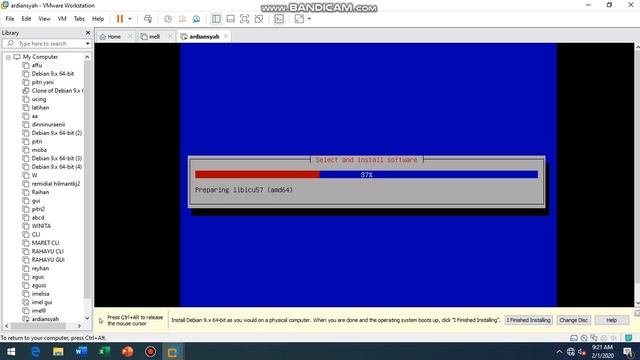The image size is (640, 360).
Task: Click the network adapter status icon
Action: (594, 338)
